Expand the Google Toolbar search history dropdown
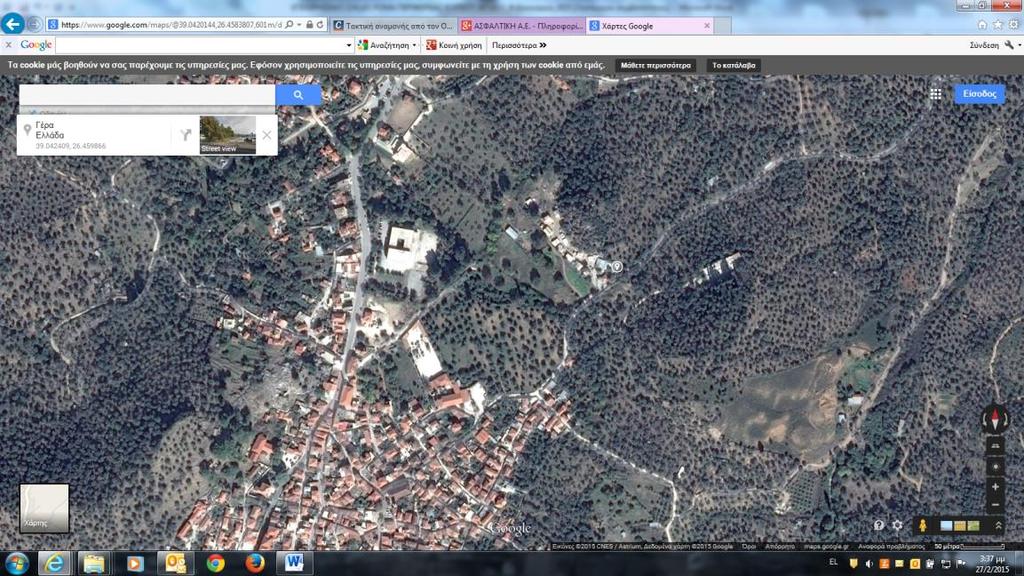 349,45
